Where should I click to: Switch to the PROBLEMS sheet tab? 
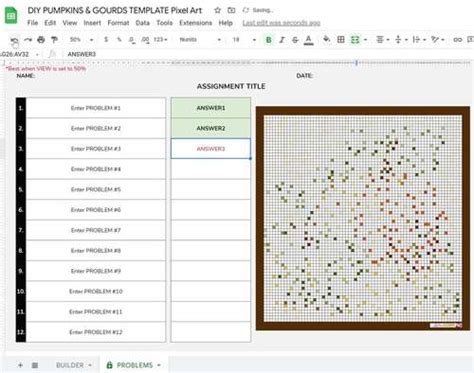134,365
